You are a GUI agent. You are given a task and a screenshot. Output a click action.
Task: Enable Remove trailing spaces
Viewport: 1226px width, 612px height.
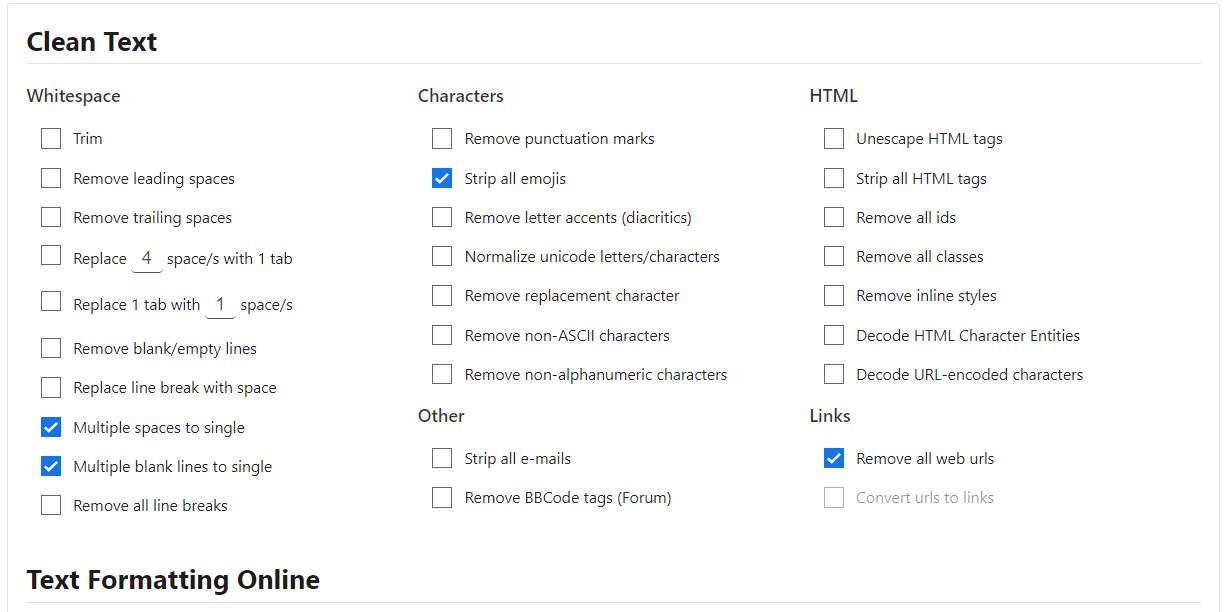point(51,217)
